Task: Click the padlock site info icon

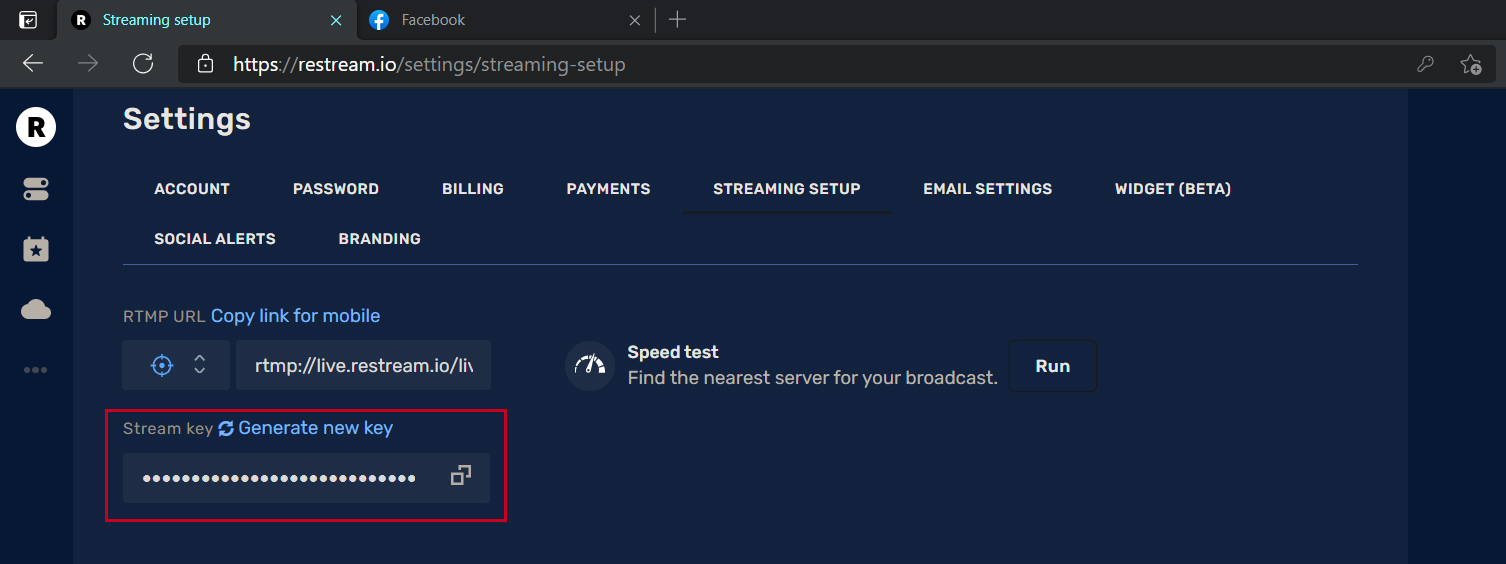Action: [205, 64]
